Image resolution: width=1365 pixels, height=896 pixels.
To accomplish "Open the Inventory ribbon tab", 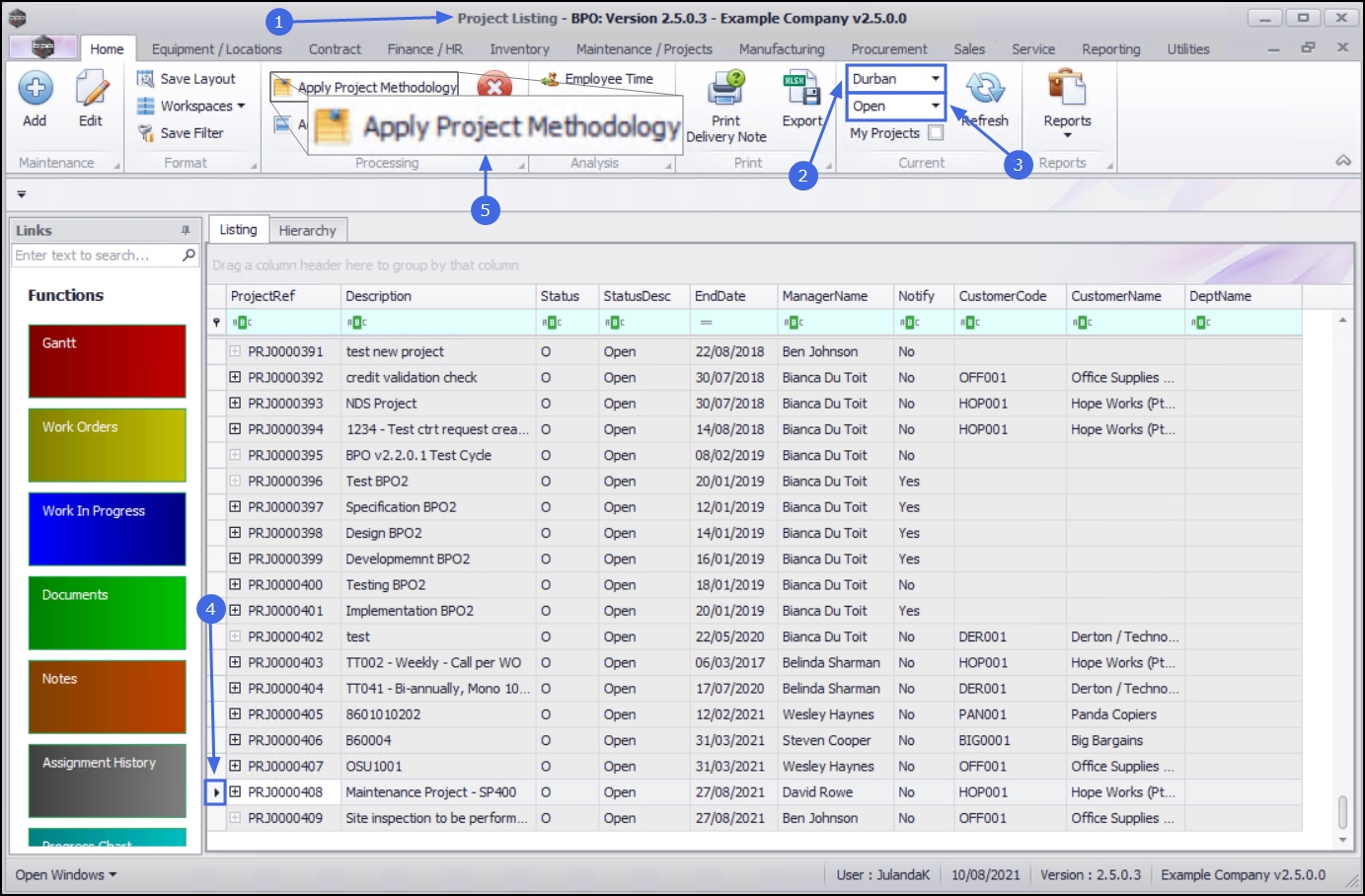I will (519, 49).
